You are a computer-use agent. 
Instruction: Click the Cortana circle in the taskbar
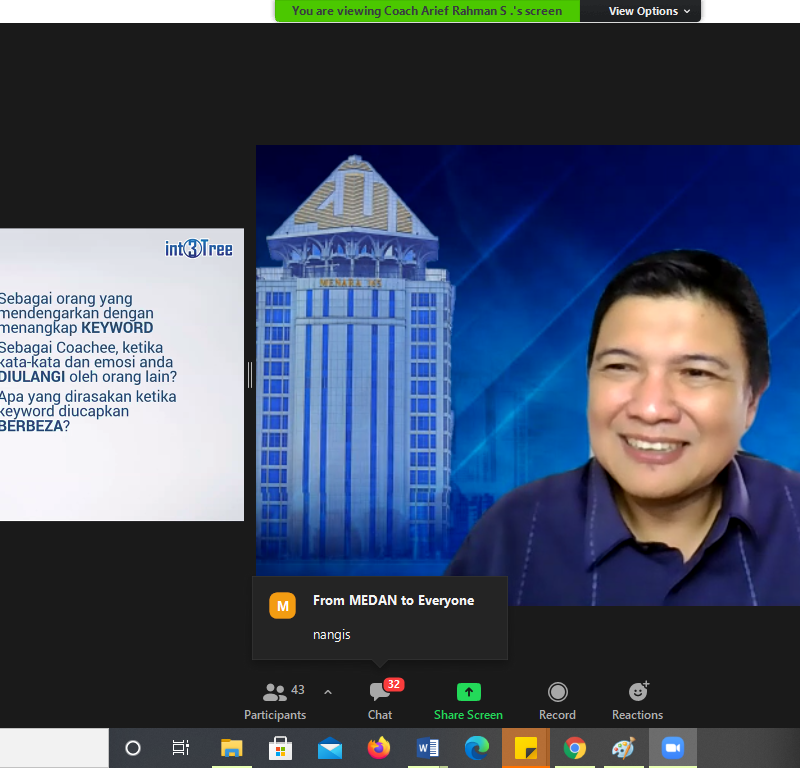133,748
